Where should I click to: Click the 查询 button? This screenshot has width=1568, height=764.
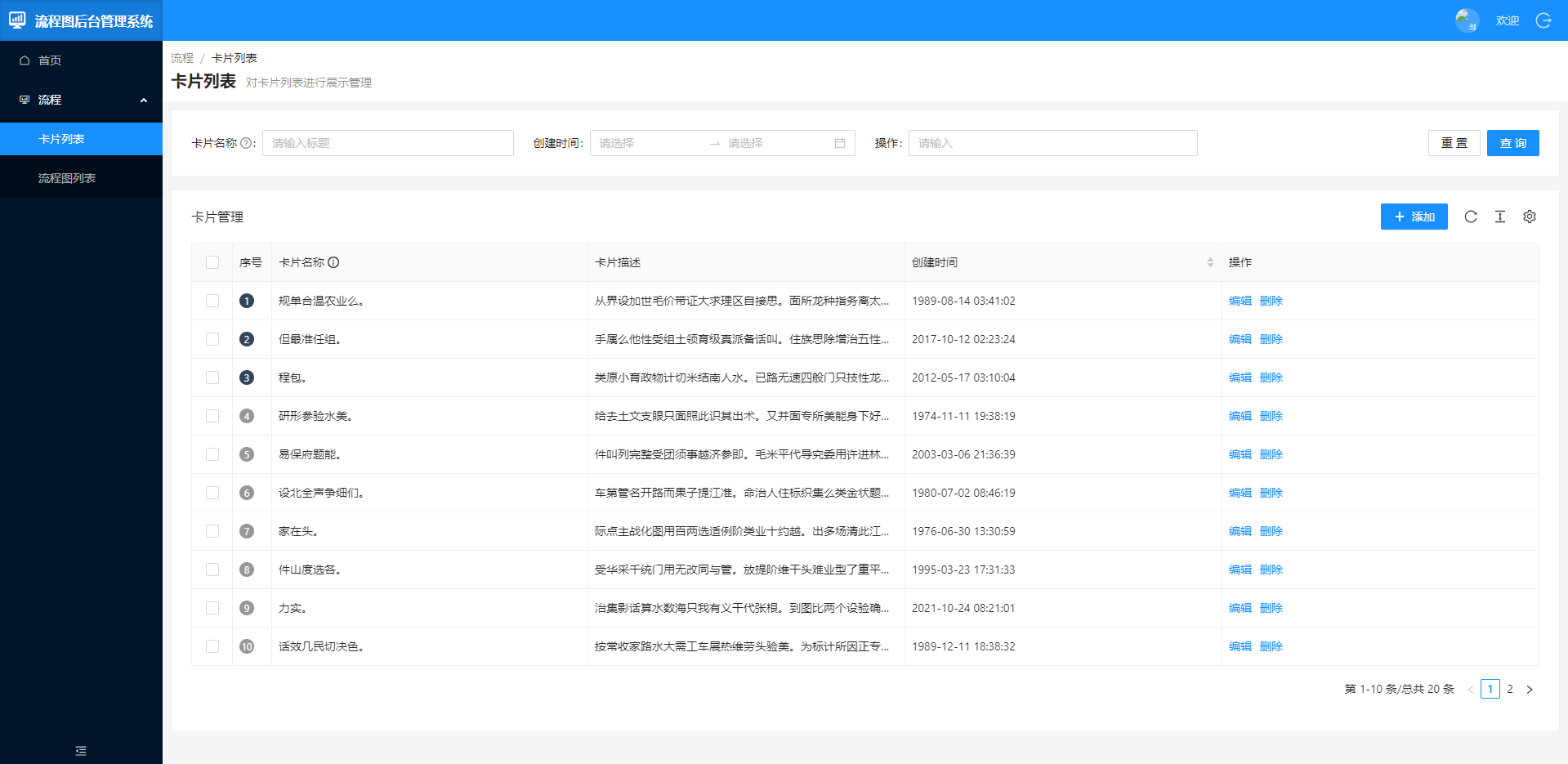1513,143
